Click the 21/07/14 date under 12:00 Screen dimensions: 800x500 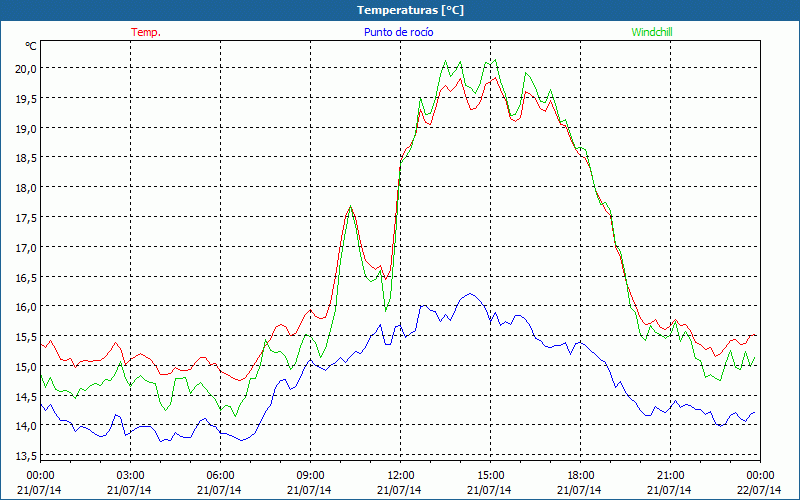pos(399,490)
